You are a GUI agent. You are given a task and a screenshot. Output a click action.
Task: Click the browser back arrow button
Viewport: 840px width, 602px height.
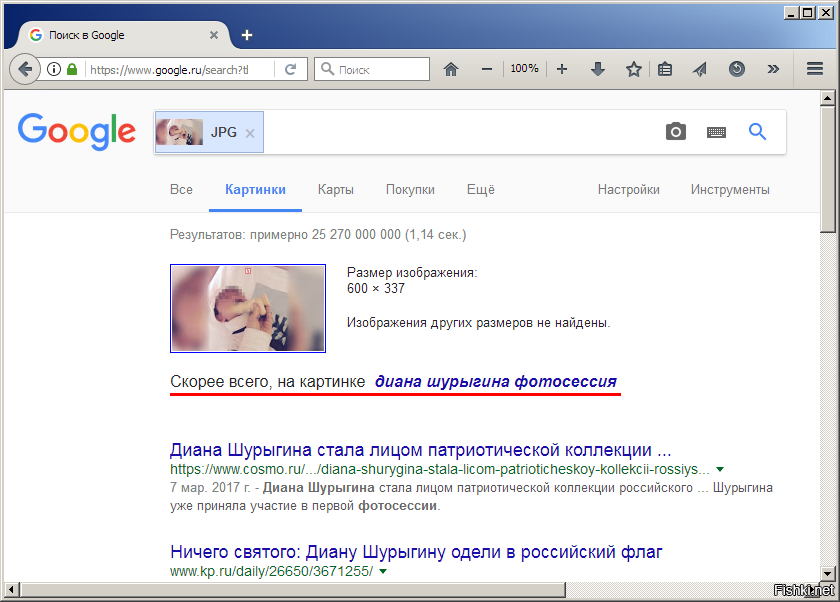click(x=25, y=69)
